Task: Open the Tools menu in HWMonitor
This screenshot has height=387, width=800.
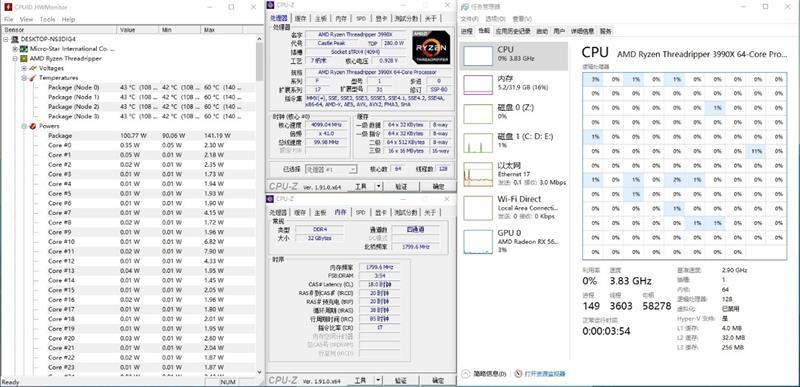Action: (47, 19)
